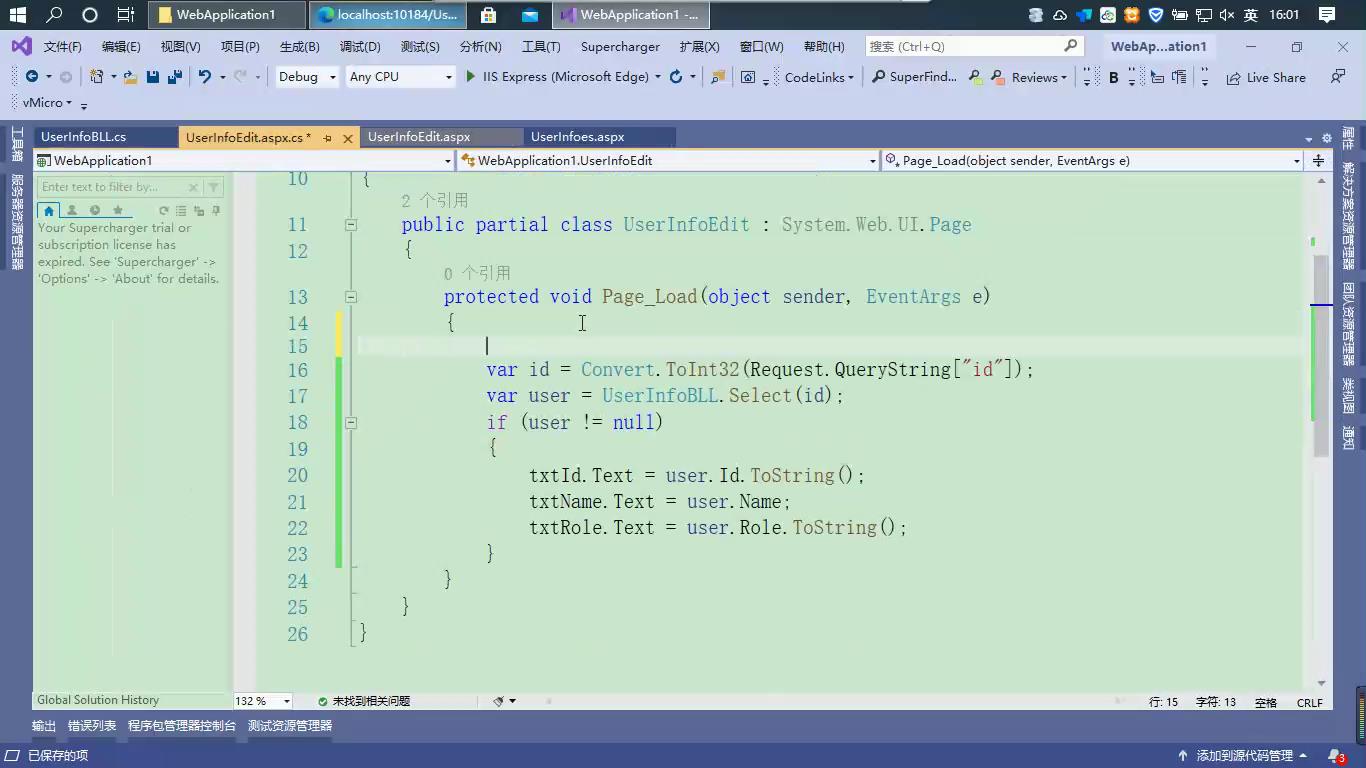This screenshot has width=1366, height=768.
Task: Open the Any CPU platform dropdown
Action: pyautogui.click(x=400, y=77)
